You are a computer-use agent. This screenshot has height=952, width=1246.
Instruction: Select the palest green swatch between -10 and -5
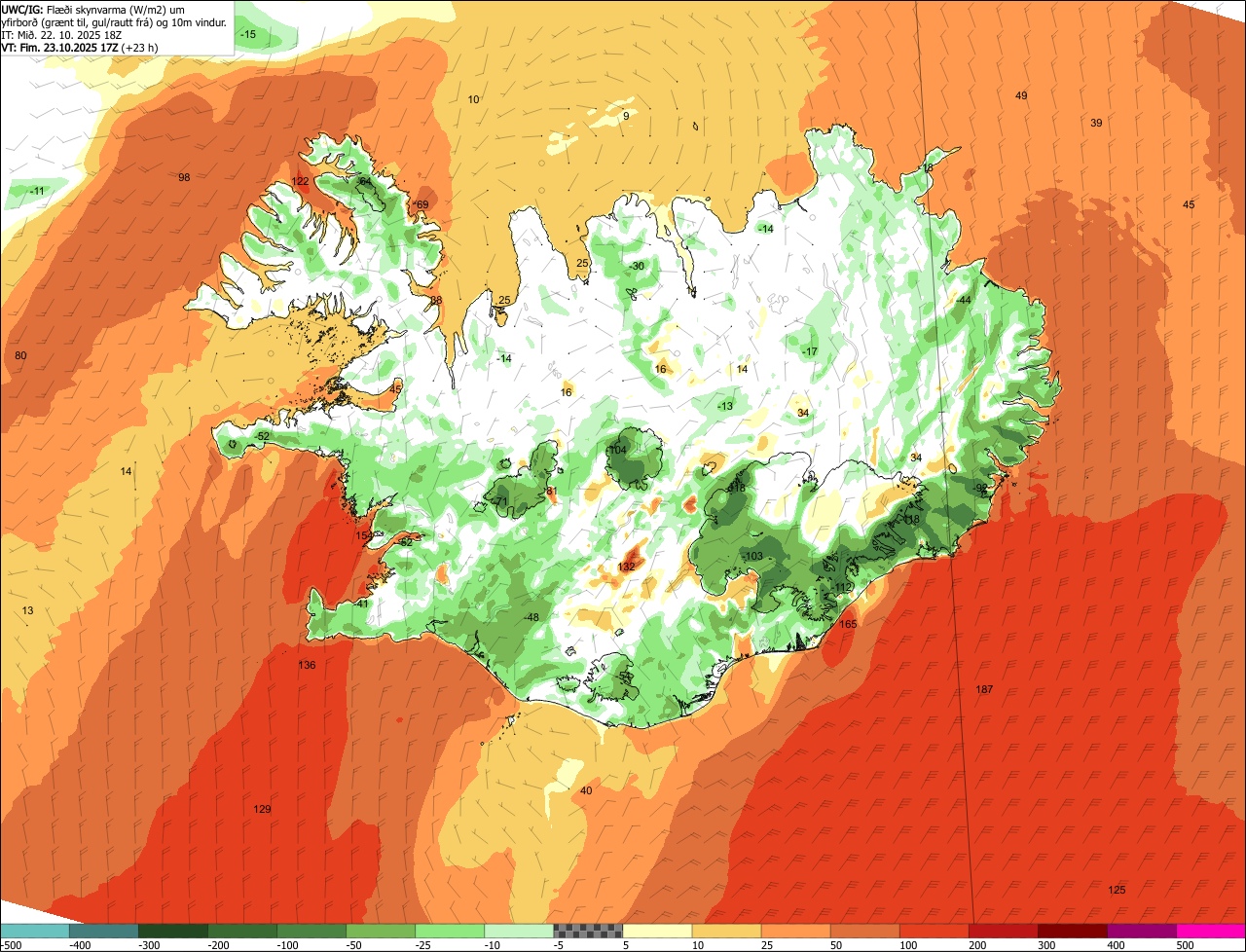click(518, 931)
